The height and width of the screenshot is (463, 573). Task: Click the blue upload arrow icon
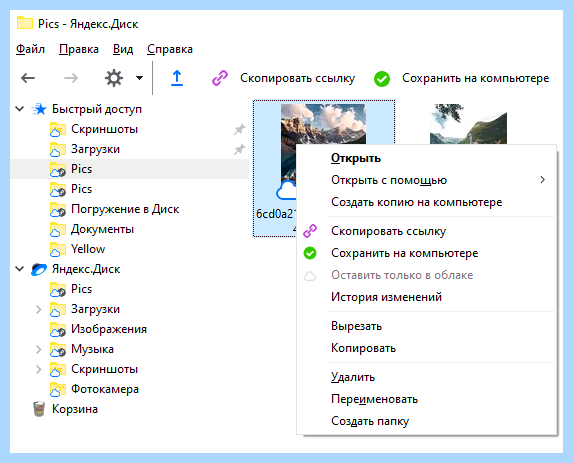coord(177,78)
